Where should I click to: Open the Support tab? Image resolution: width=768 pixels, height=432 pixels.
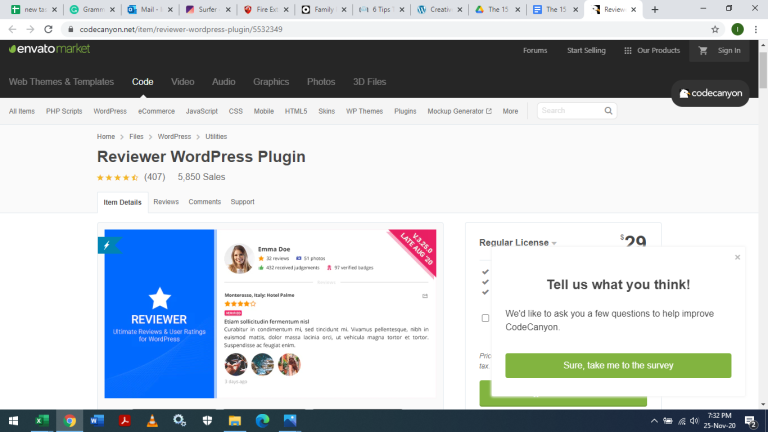242,202
